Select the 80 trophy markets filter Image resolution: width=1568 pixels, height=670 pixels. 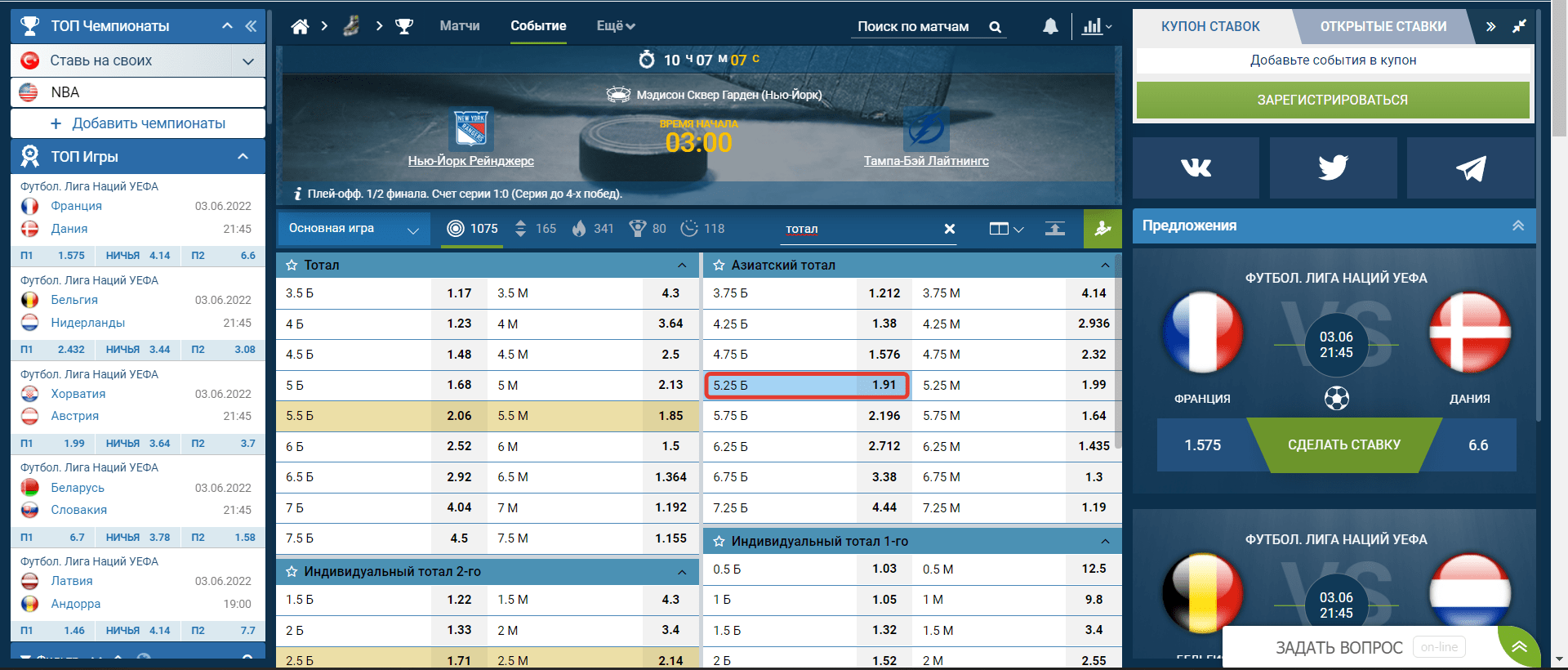pos(648,229)
